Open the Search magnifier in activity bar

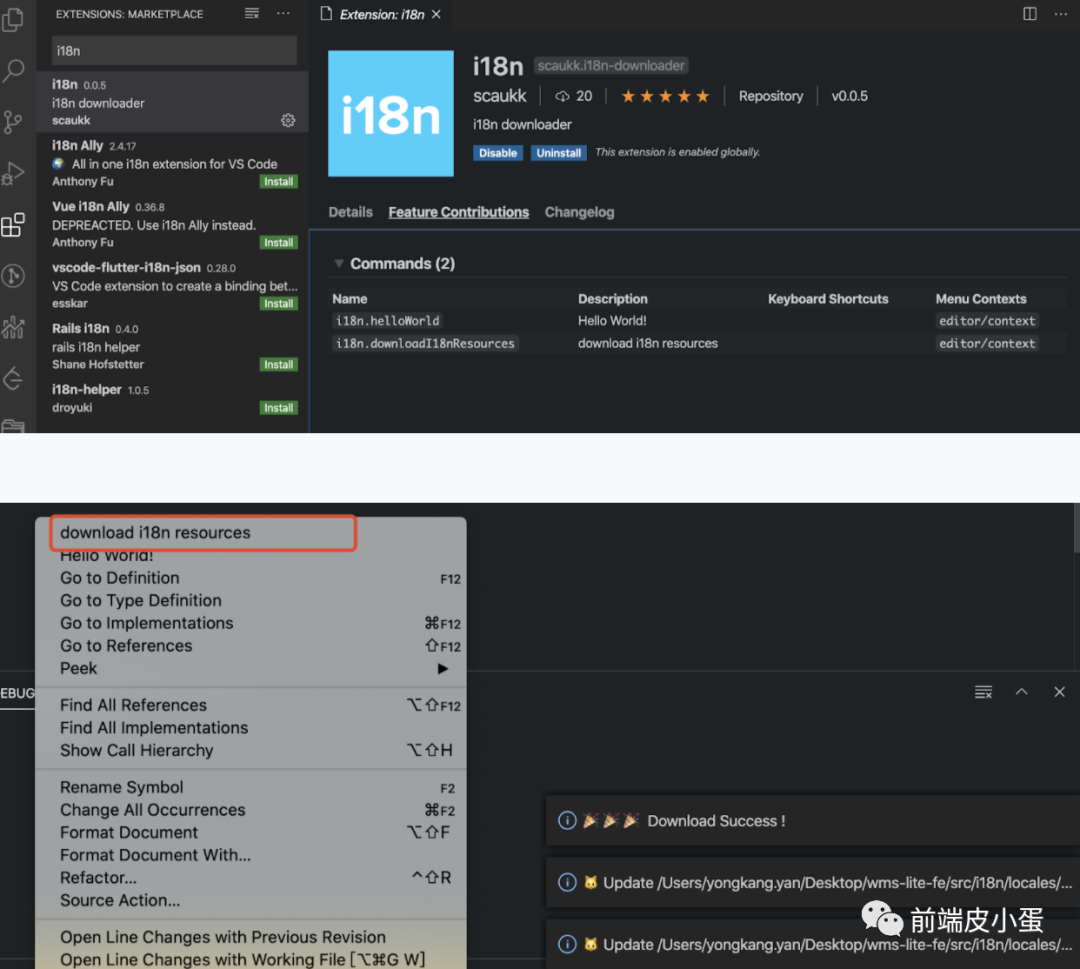pos(13,70)
